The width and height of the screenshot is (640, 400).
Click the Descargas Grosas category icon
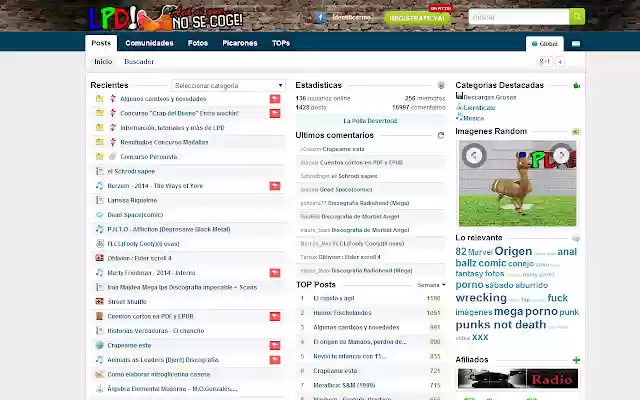point(459,96)
